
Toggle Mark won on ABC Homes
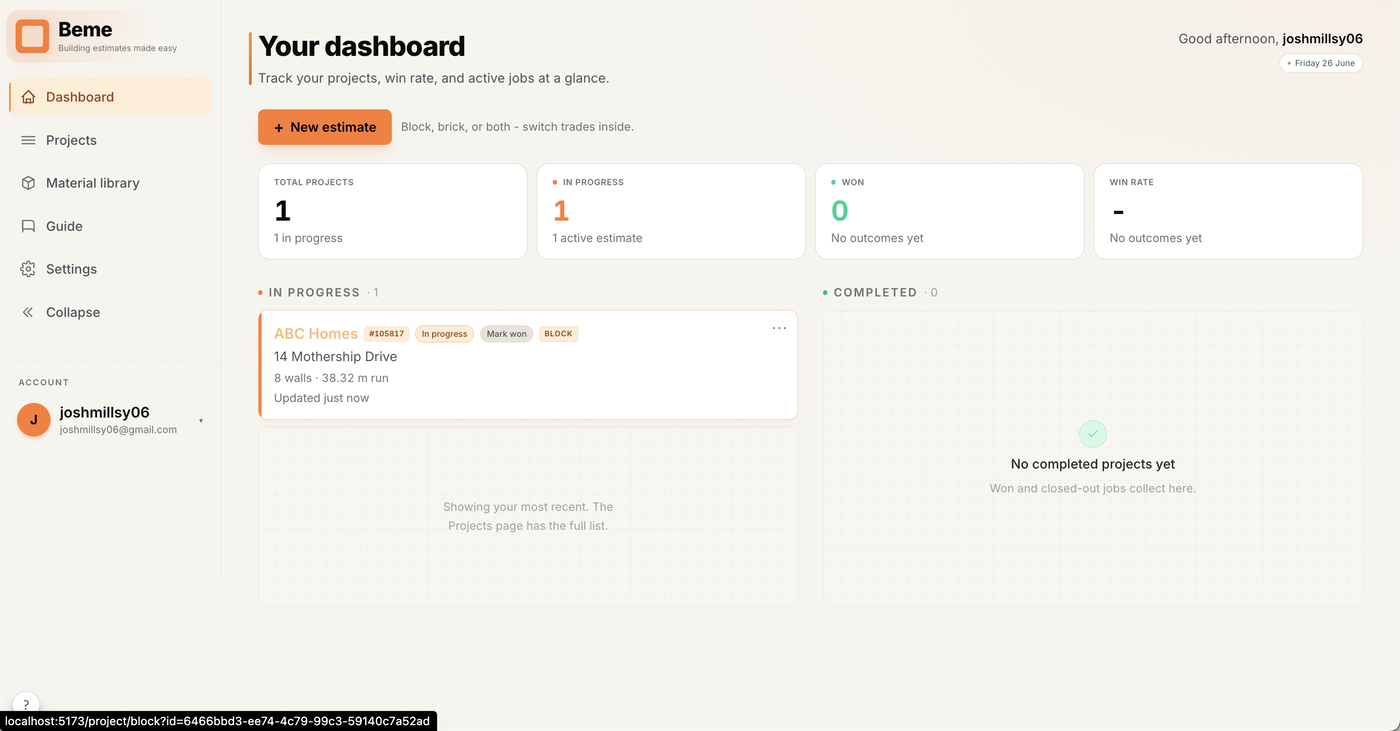coord(507,334)
